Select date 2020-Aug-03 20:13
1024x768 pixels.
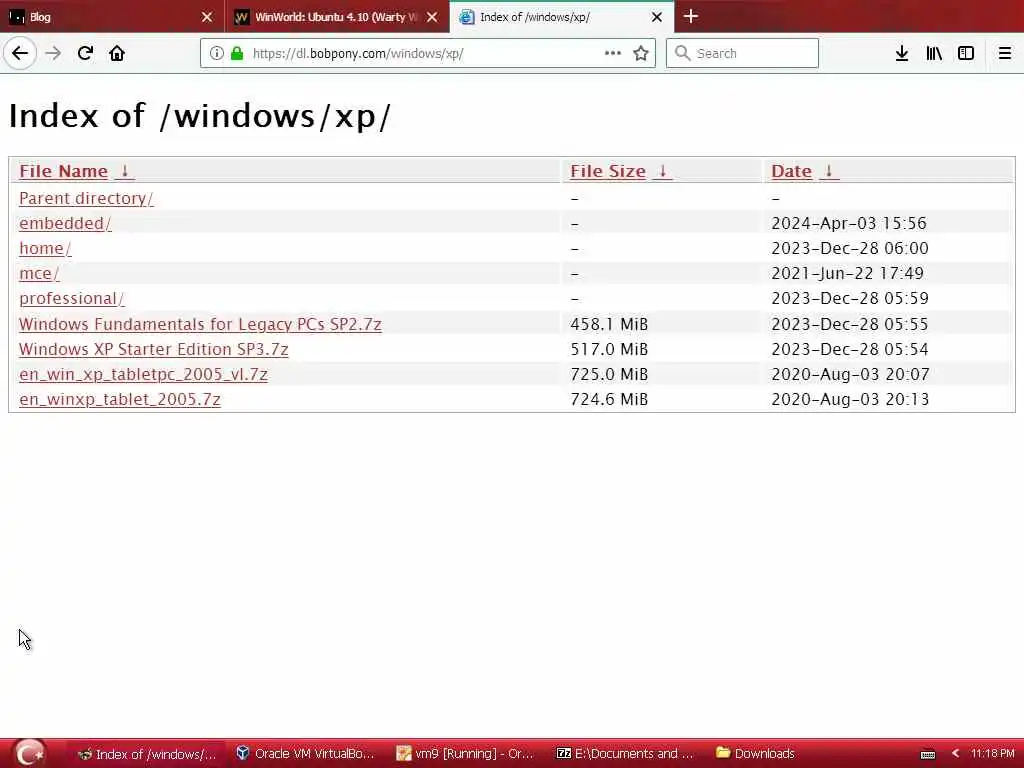pyautogui.click(x=850, y=399)
